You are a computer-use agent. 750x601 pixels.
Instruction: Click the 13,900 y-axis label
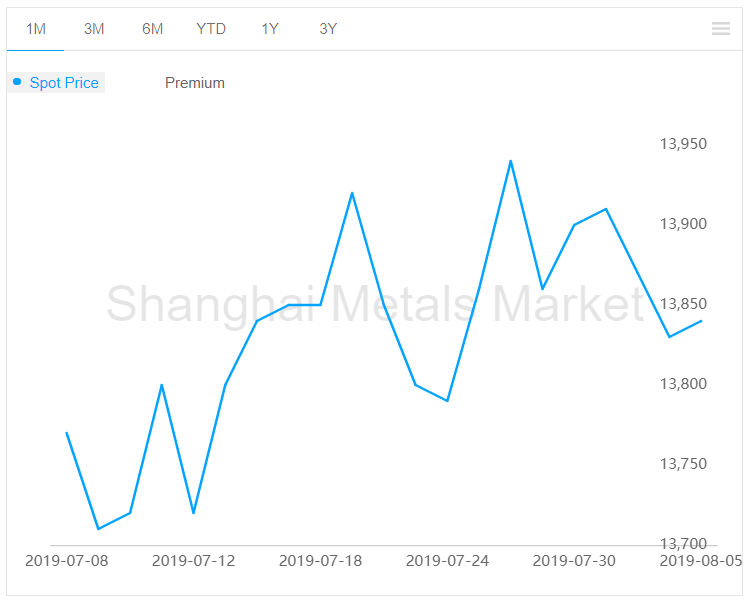click(x=683, y=224)
